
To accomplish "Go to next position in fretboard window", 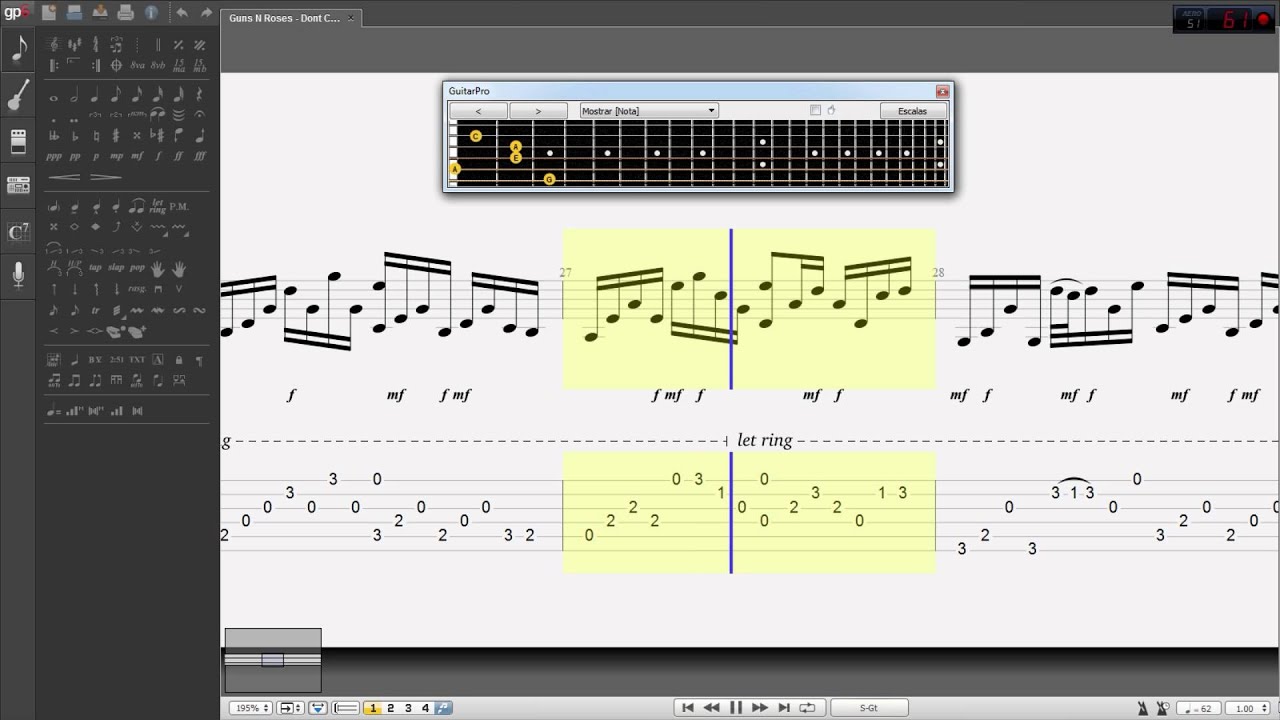I will [x=538, y=111].
